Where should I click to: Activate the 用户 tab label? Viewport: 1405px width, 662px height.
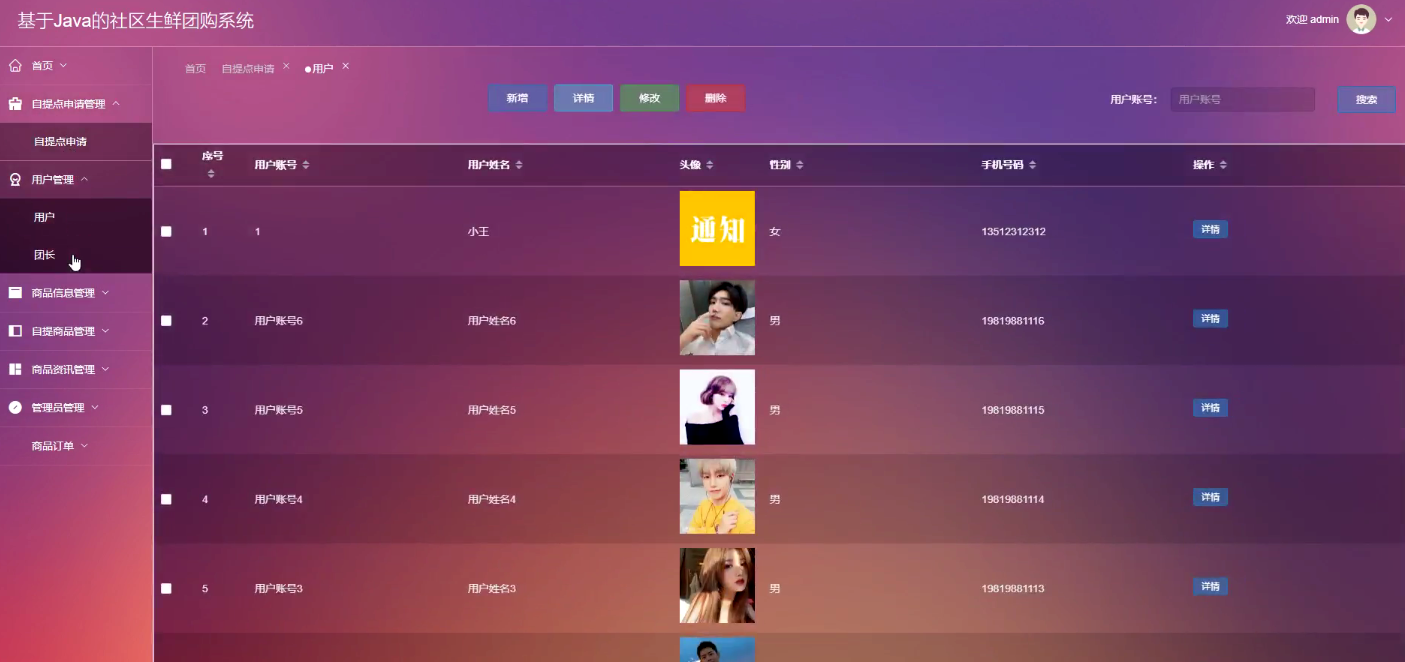tap(322, 69)
